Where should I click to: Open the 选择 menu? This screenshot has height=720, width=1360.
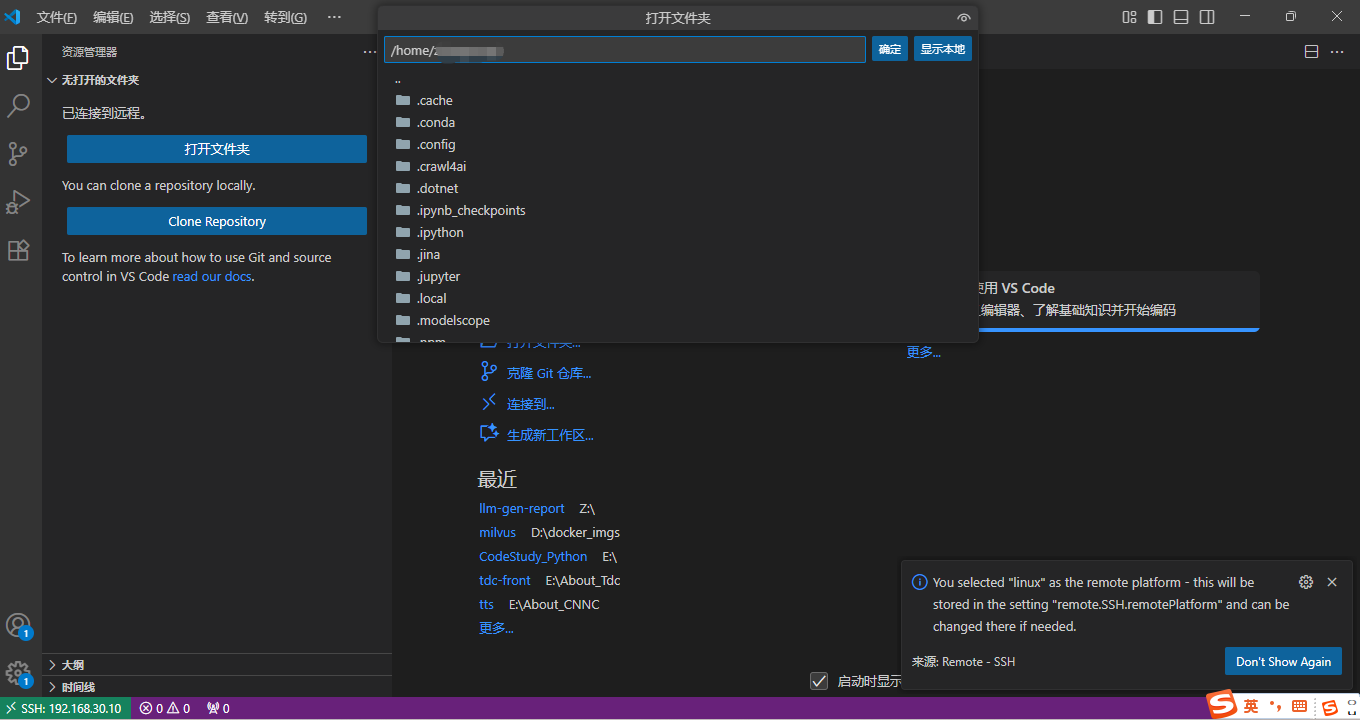(x=169, y=17)
